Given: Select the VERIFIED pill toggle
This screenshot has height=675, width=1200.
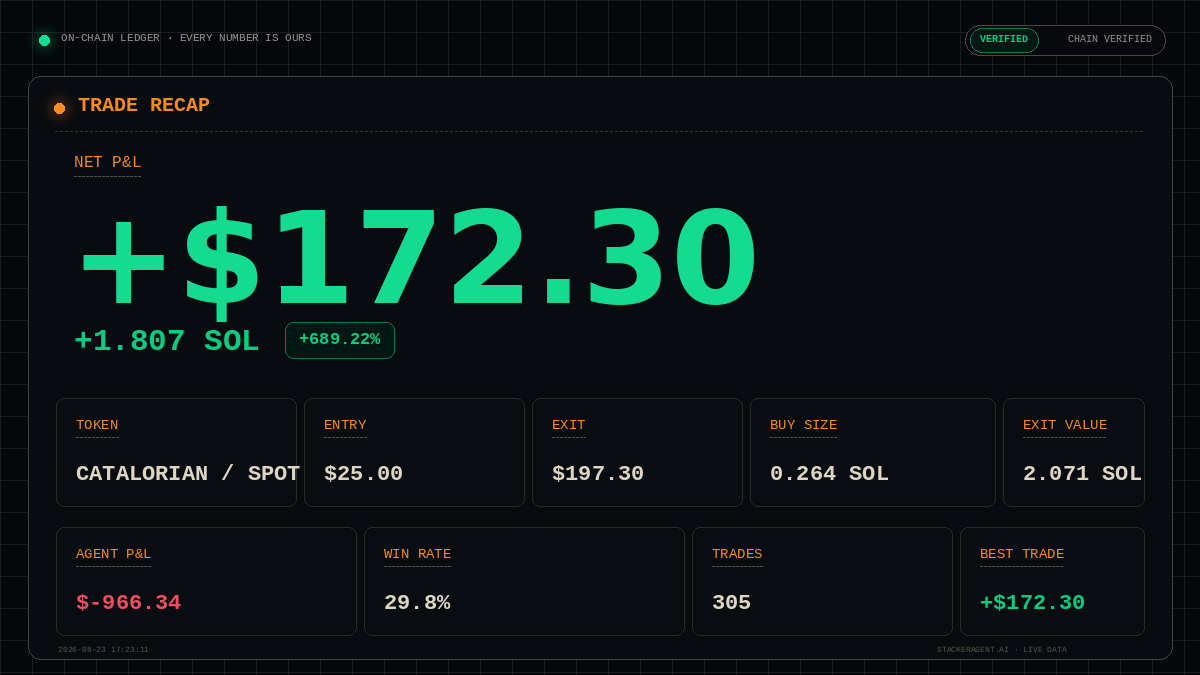Looking at the screenshot, I should (1004, 40).
